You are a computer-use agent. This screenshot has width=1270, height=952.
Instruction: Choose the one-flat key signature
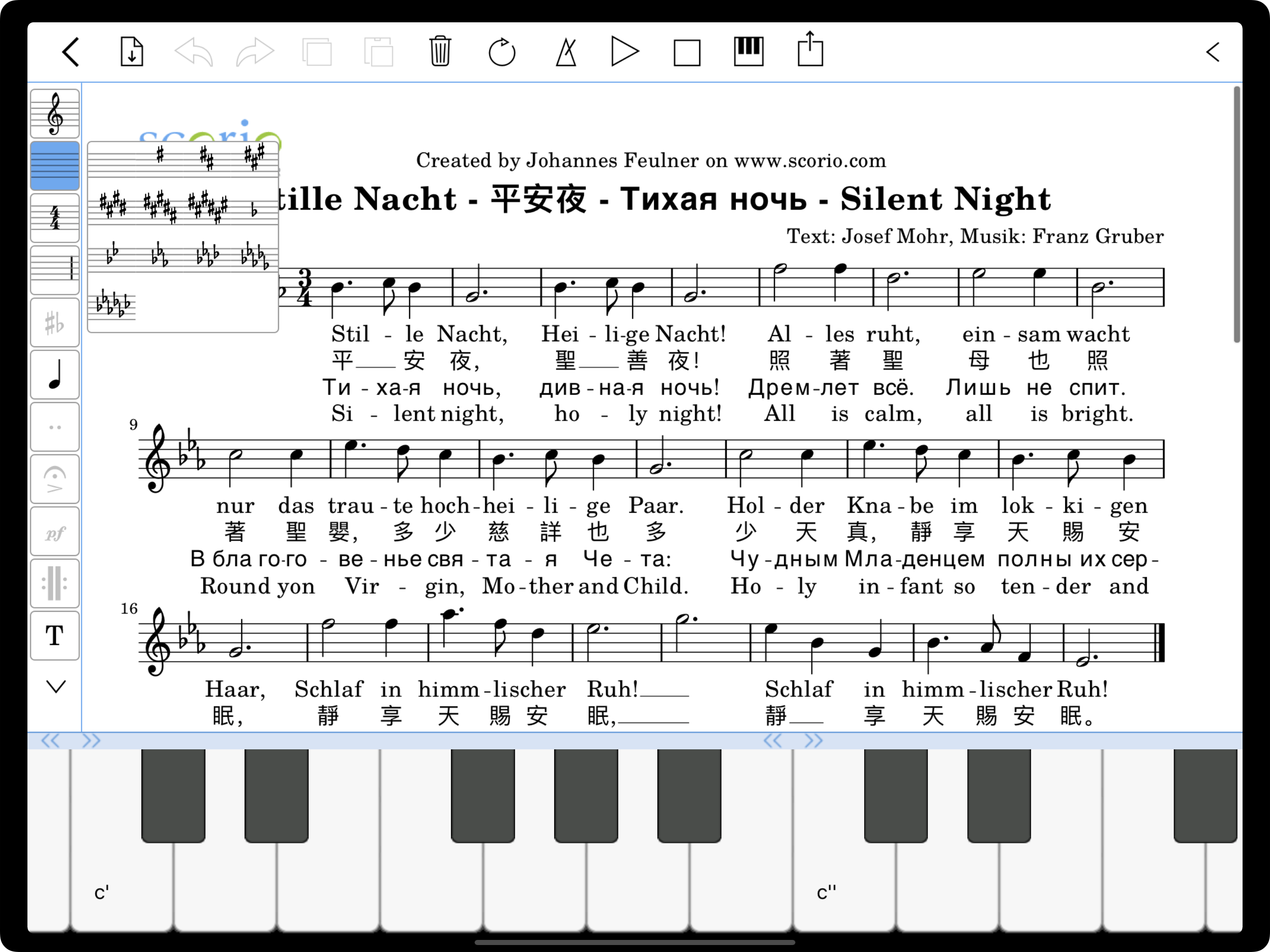tap(254, 210)
